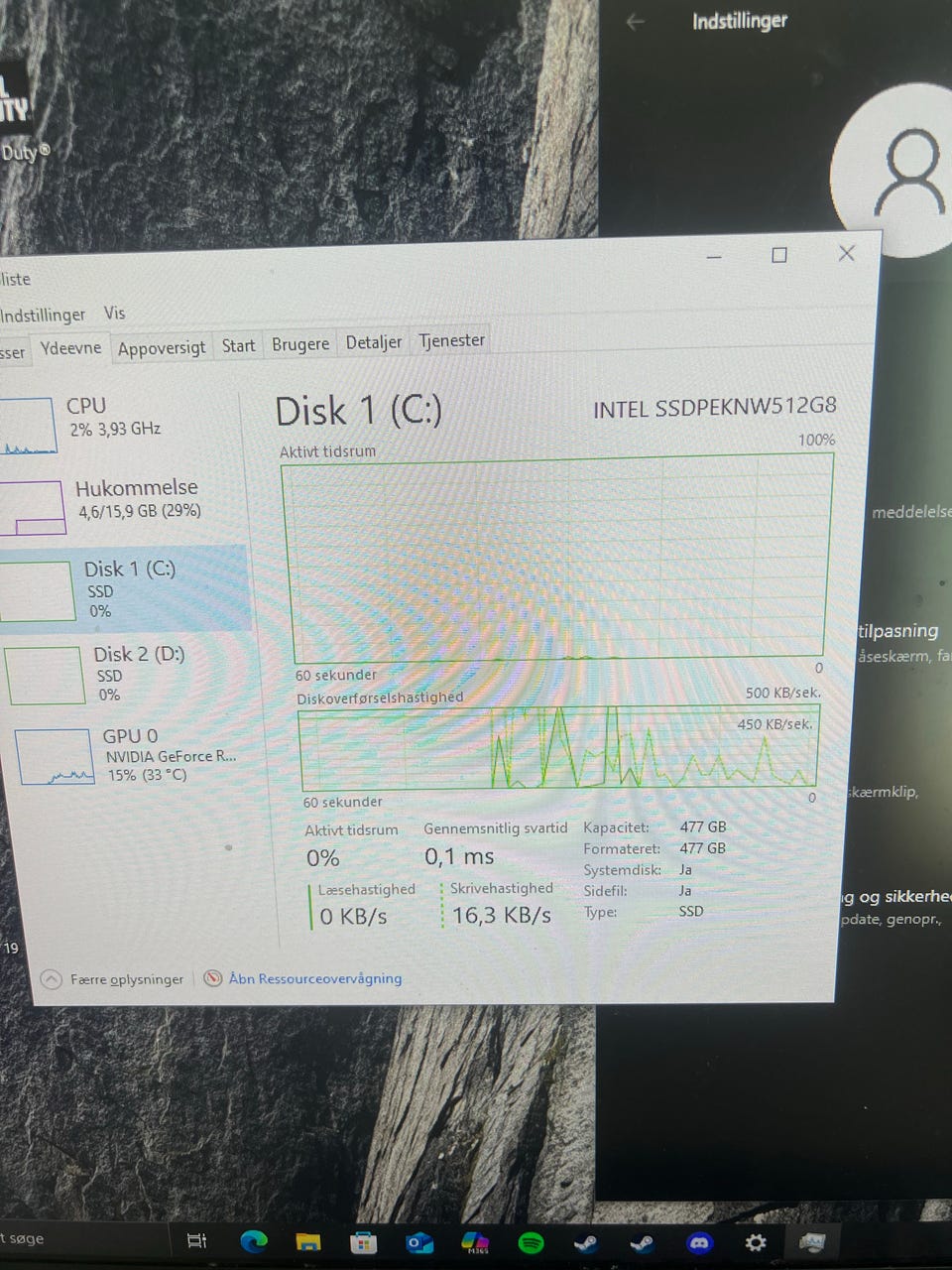Go to the Detaljer tab

[374, 342]
